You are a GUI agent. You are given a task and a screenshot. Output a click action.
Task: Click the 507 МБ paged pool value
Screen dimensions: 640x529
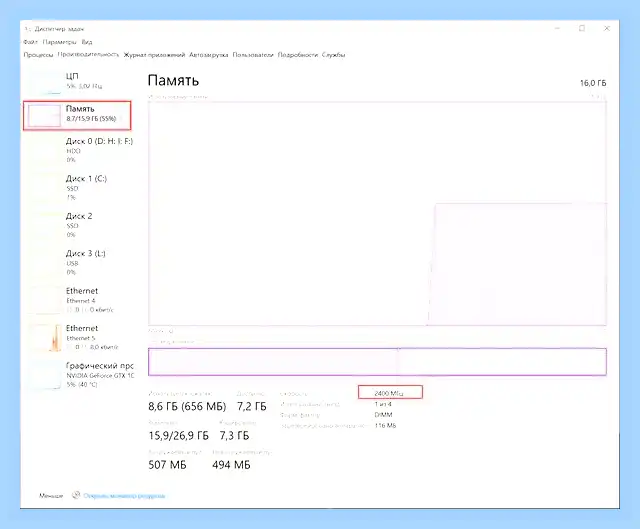click(x=167, y=465)
